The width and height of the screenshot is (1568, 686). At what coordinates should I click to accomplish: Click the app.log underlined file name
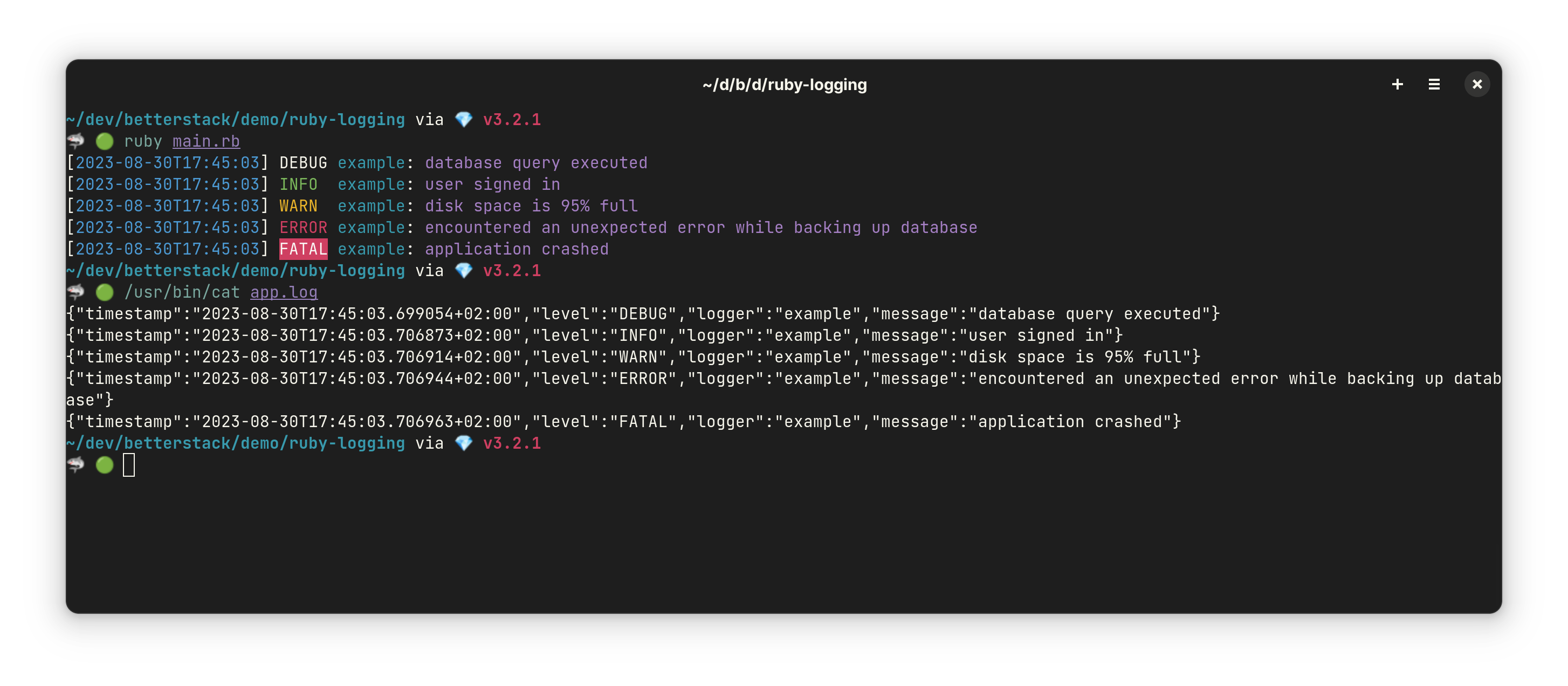click(x=284, y=292)
